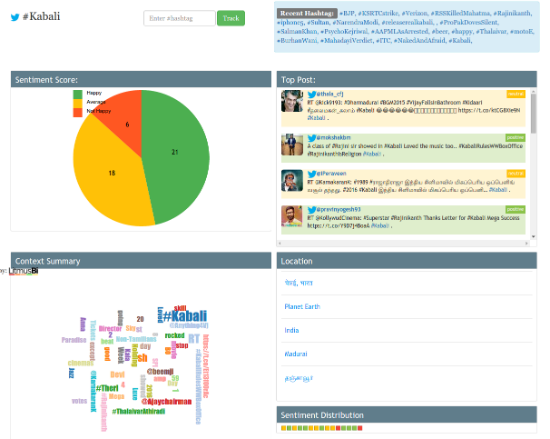
Task: Click the Twitter icon beside @iPerween
Action: (312, 174)
